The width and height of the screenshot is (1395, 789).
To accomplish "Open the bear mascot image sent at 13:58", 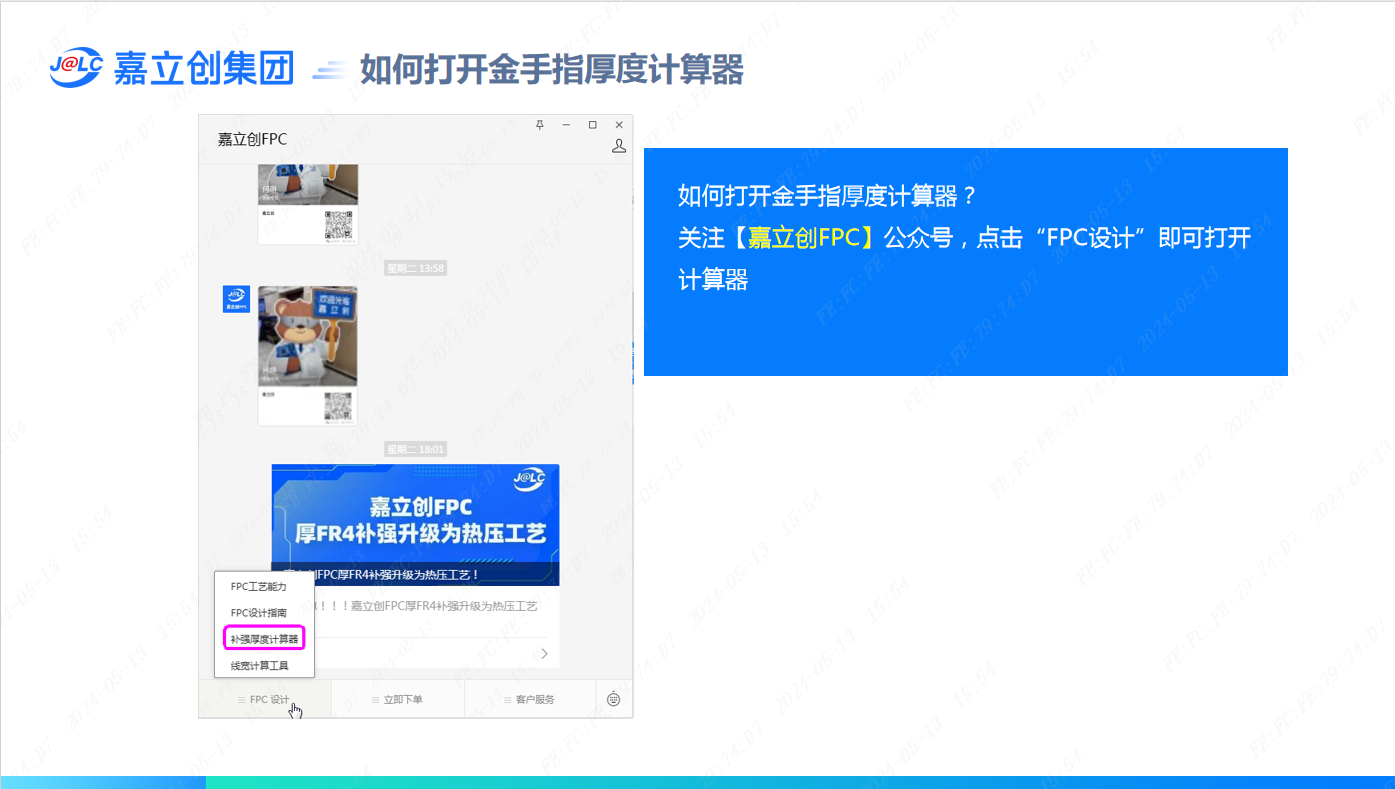I will 307,355.
